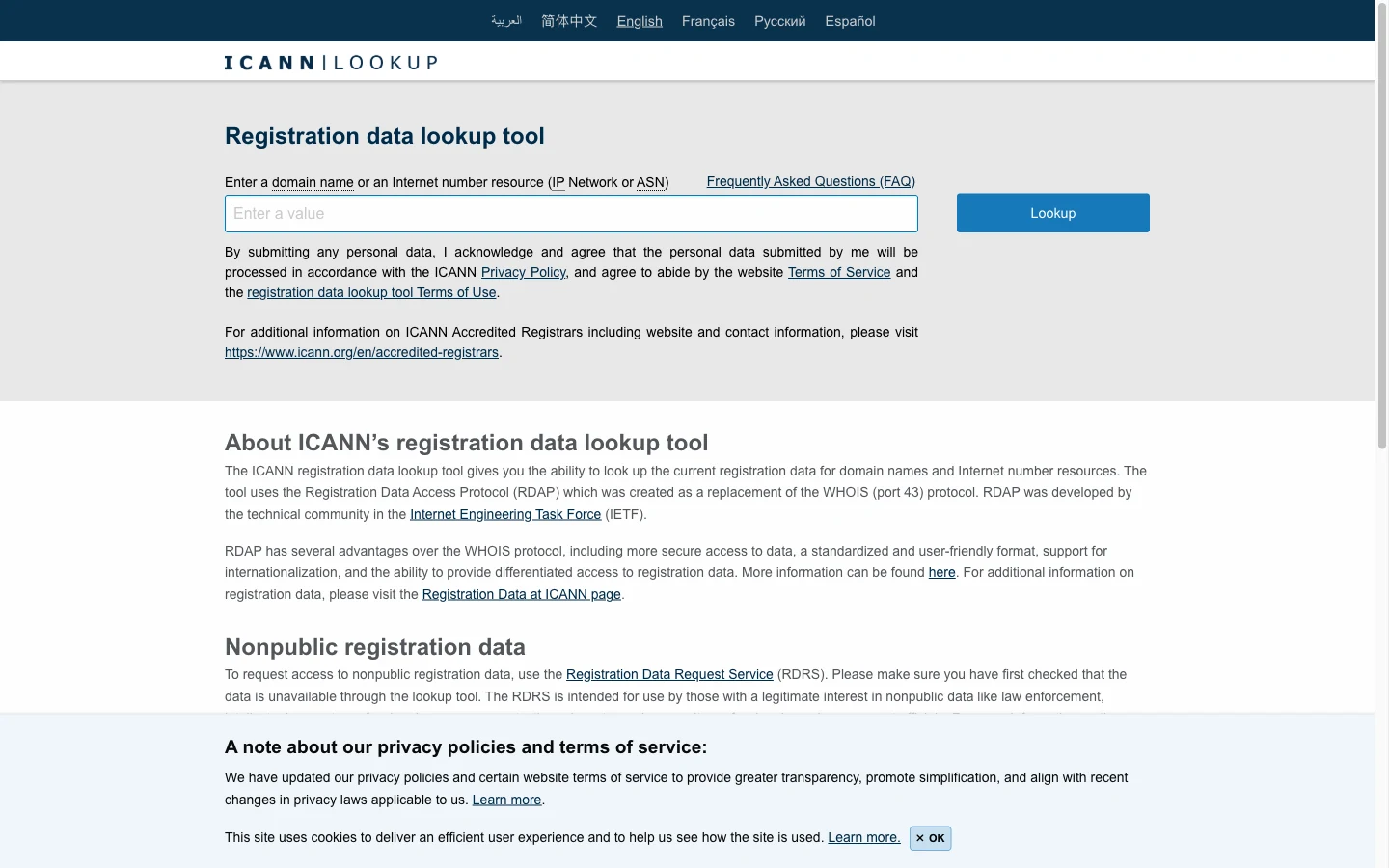Click 'About ICANN's registration data lookup tool' heading
This screenshot has width=1389, height=868.
click(467, 443)
